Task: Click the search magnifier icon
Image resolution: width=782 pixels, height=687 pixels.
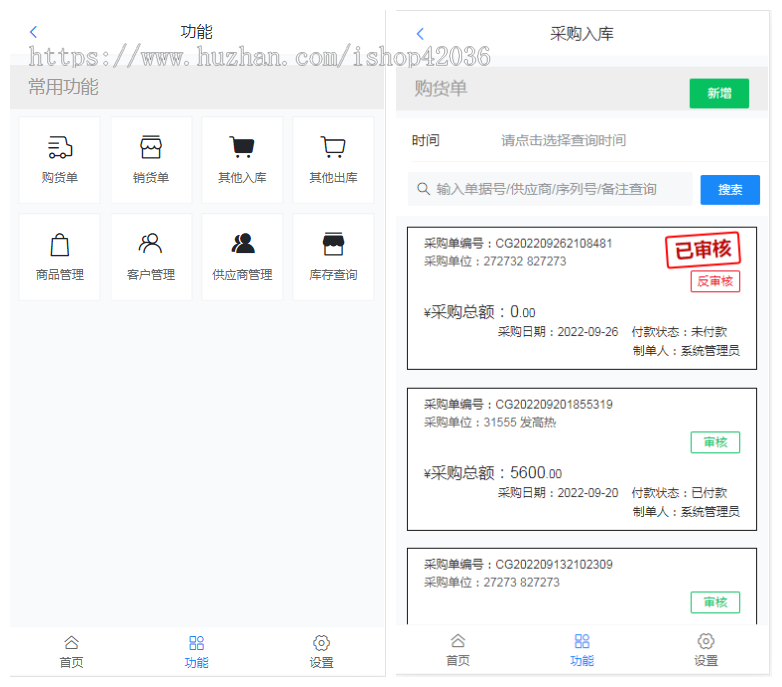Action: (x=423, y=189)
